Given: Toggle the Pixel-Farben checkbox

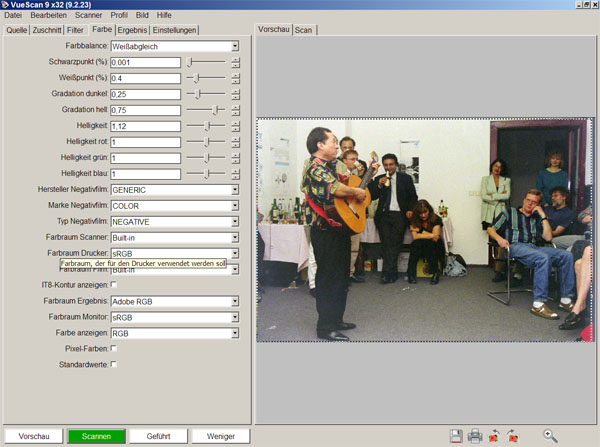Looking at the screenshot, I should [x=113, y=348].
